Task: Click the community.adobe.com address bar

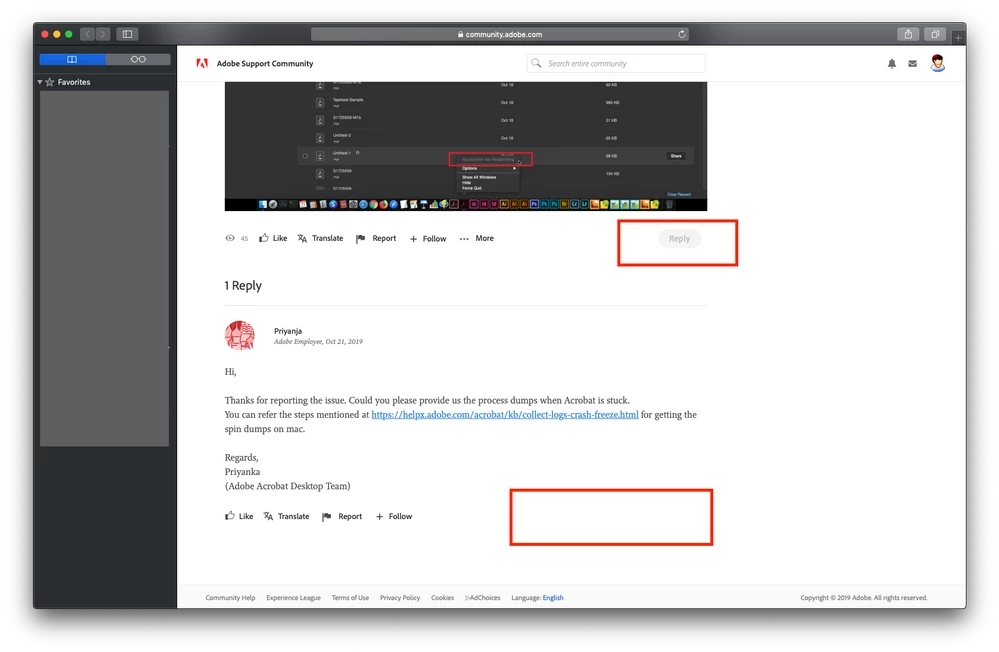Action: [x=500, y=34]
